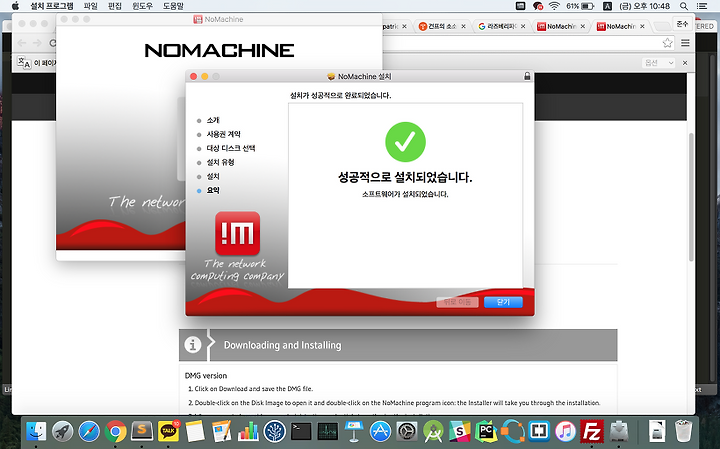Click the 닫기 button in the installer
Viewport: 720px width, 449px height.
(503, 302)
